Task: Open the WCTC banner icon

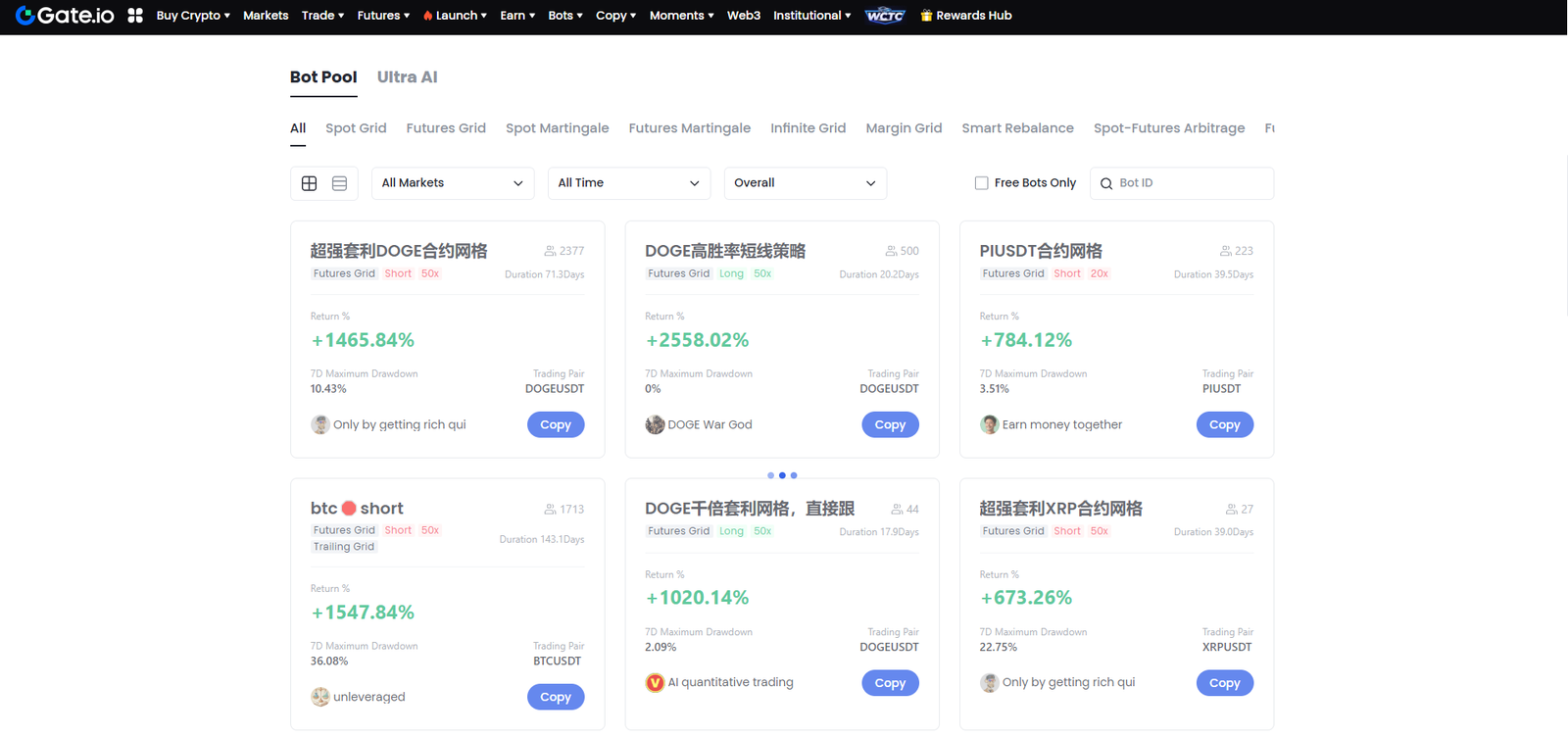Action: pyautogui.click(x=885, y=16)
